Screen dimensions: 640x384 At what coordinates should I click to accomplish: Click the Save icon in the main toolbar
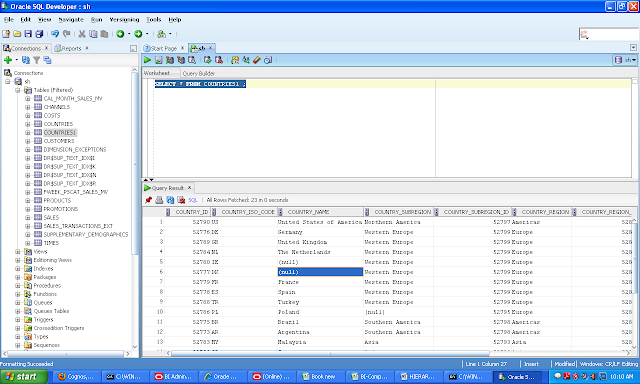coord(28,34)
